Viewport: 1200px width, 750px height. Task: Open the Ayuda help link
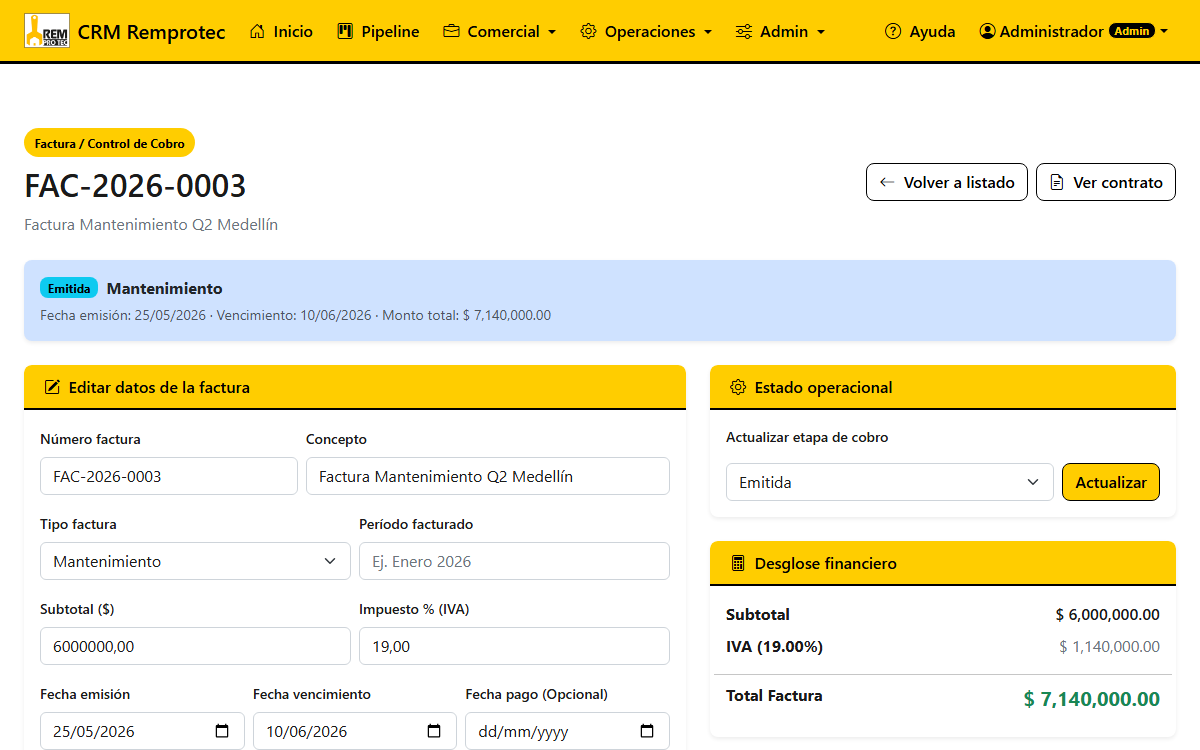[920, 31]
